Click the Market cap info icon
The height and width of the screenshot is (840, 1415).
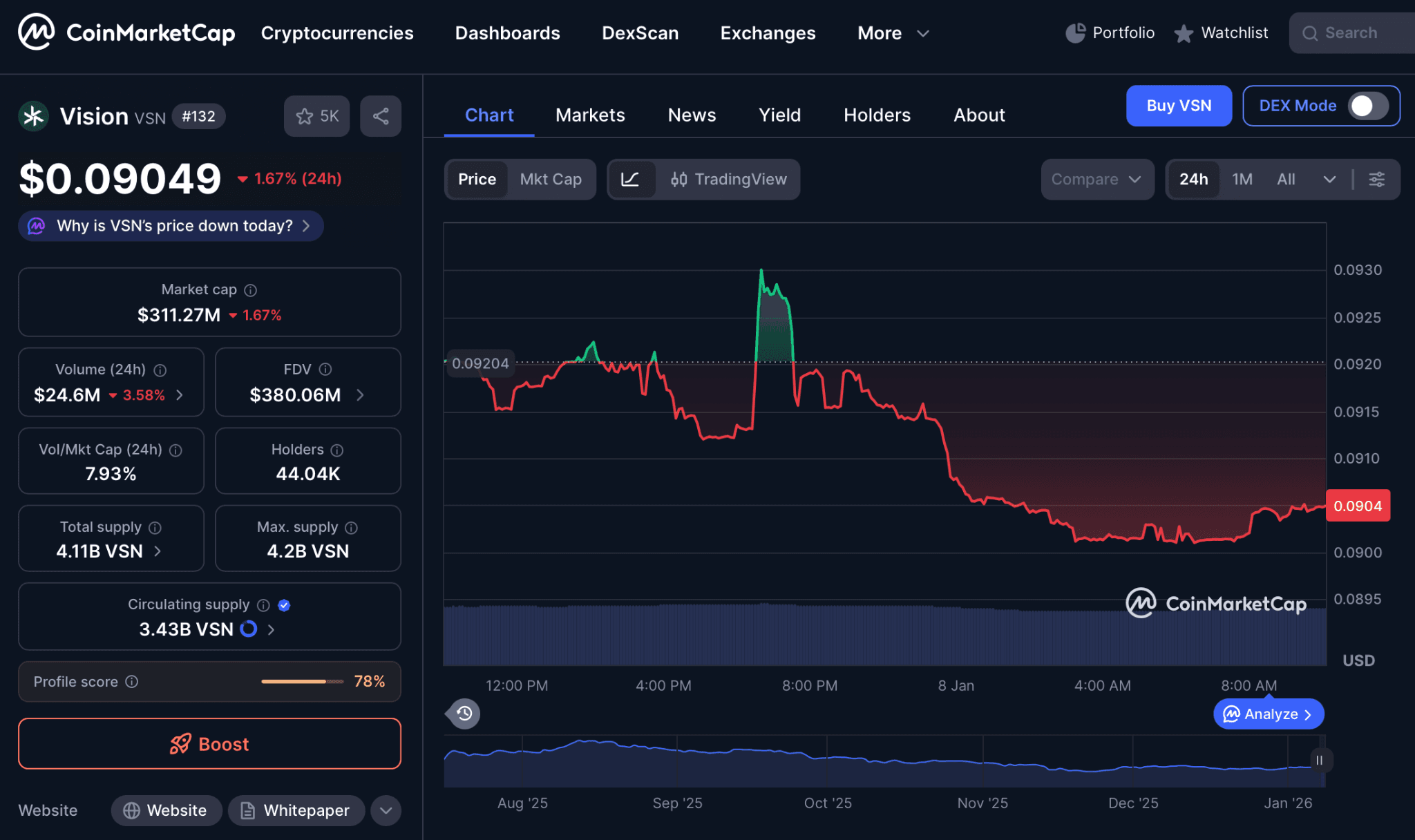pos(251,290)
